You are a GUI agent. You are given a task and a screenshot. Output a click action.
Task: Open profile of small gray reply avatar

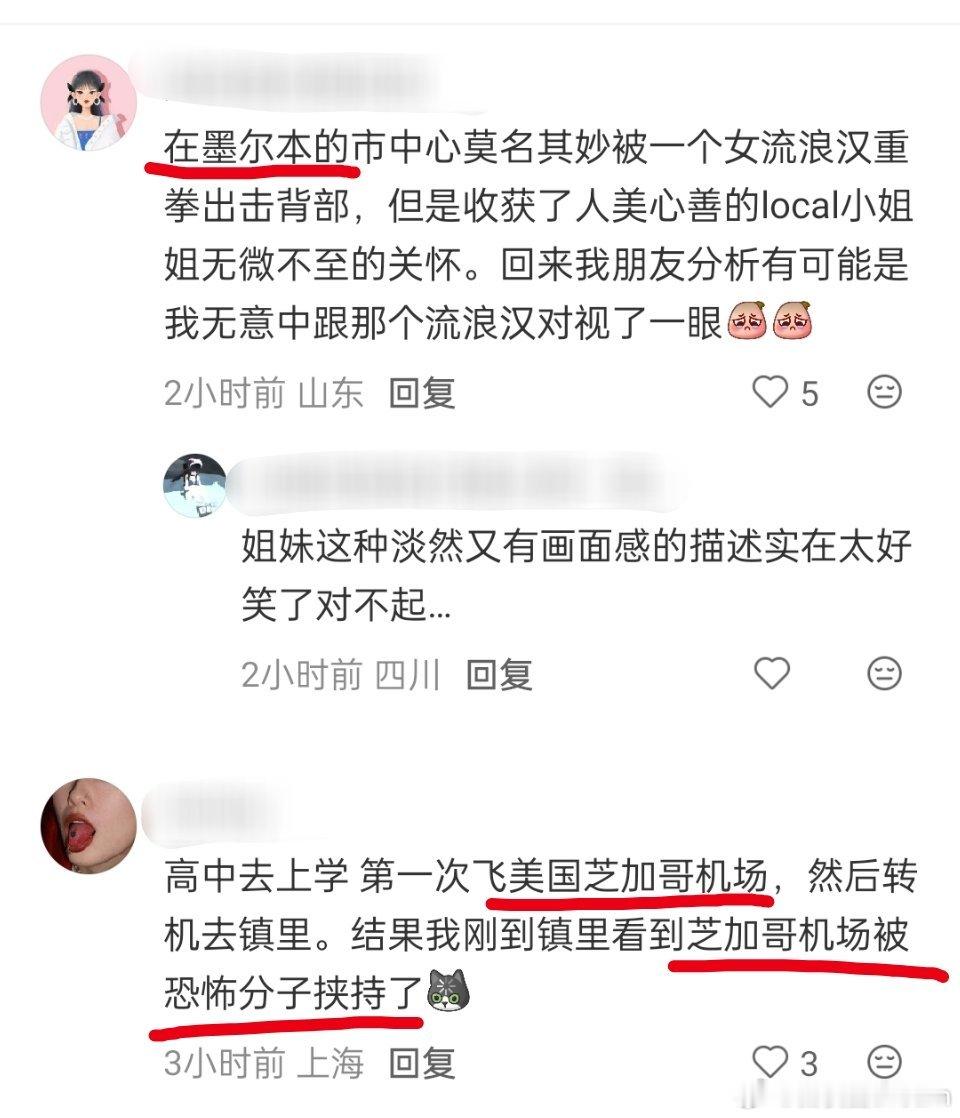pos(195,485)
